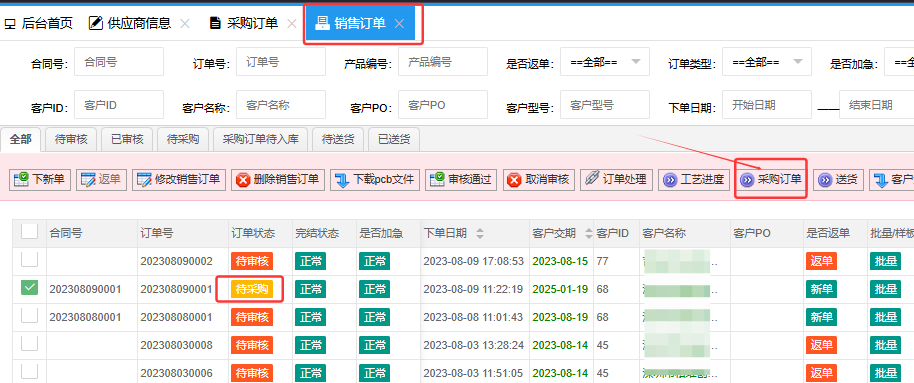Click the 取消审核 button
This screenshot has width=914, height=383.
(x=539, y=180)
